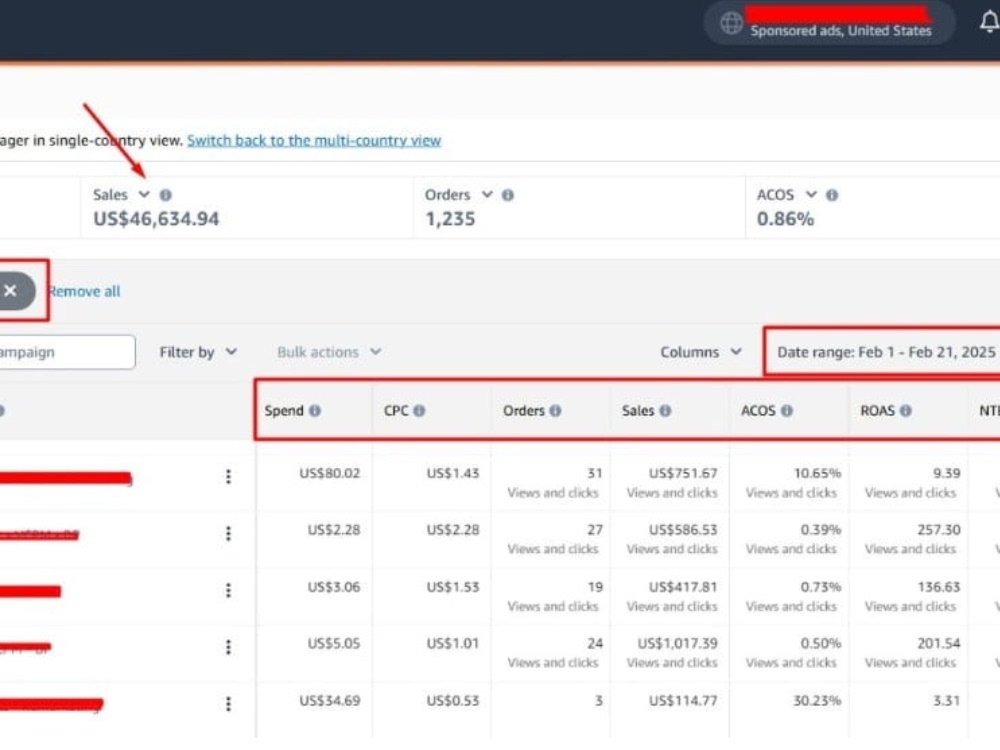Image resolution: width=1000 pixels, height=750 pixels.
Task: Open three-dot menu for US$80.02 spend row
Action: [x=228, y=476]
